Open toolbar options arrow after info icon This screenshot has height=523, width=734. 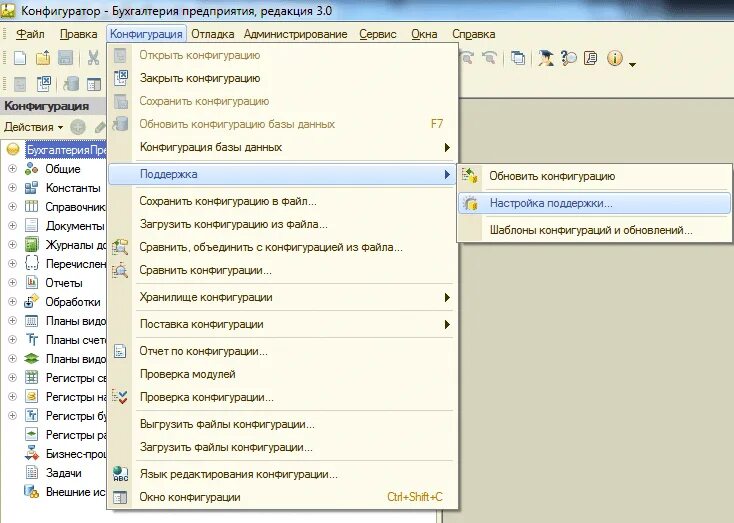[632, 65]
